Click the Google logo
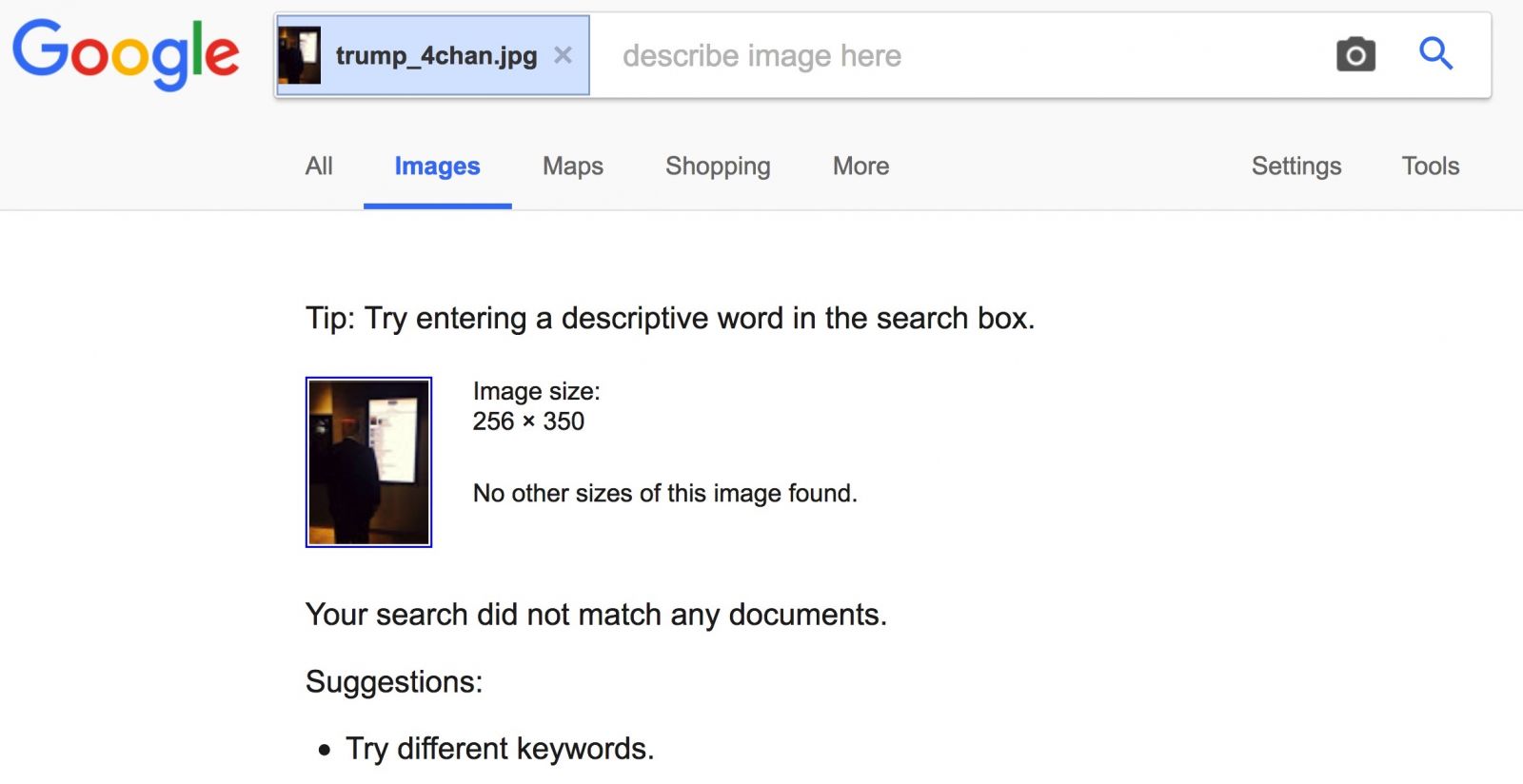The height and width of the screenshot is (784, 1523). point(125,54)
